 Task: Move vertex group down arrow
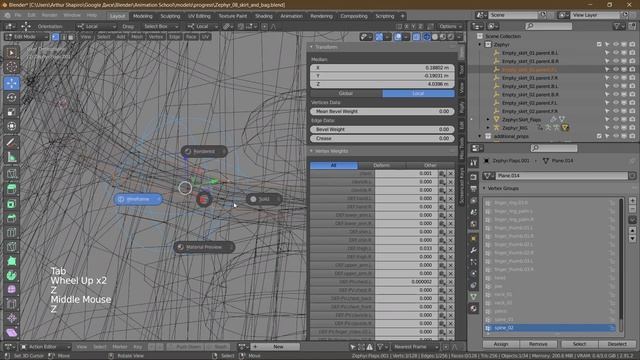click(632, 239)
